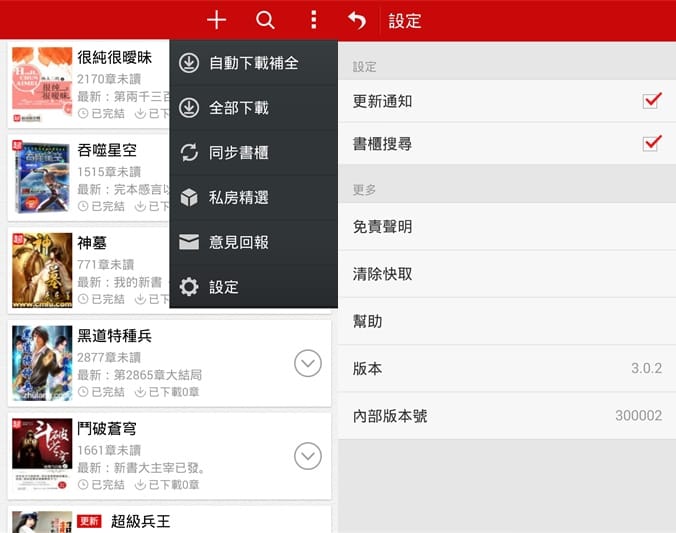The width and height of the screenshot is (676, 533).
Task: Expand options for 鬥破蒼穹
Action: point(308,456)
